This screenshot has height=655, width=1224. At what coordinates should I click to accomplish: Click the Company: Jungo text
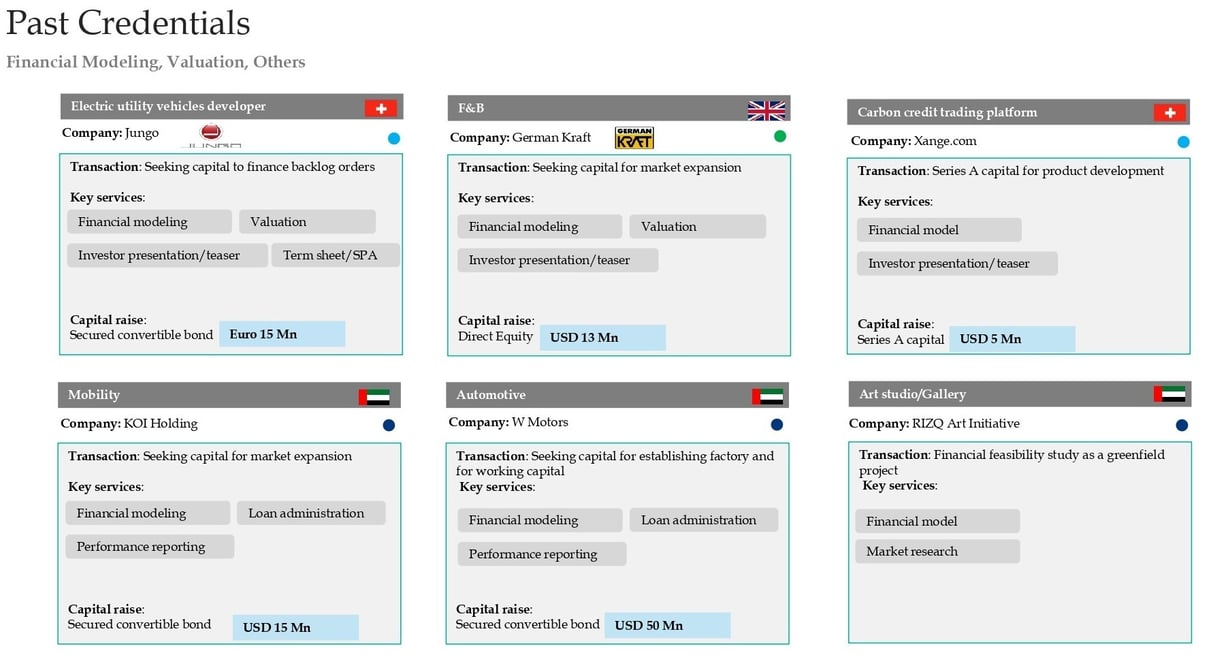coord(110,133)
